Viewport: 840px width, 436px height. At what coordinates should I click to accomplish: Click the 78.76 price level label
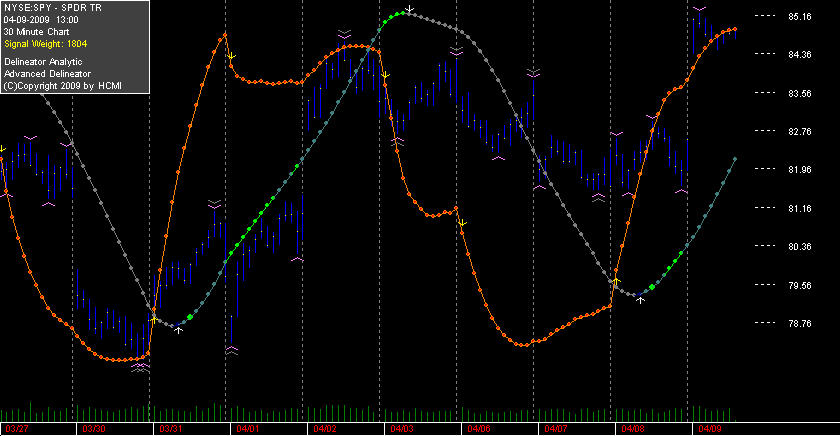click(800, 324)
